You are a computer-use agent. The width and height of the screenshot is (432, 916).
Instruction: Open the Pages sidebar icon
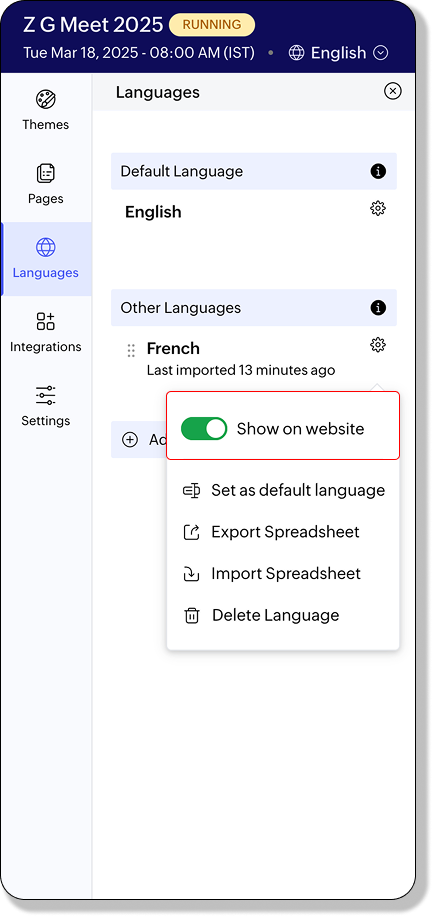point(46,174)
